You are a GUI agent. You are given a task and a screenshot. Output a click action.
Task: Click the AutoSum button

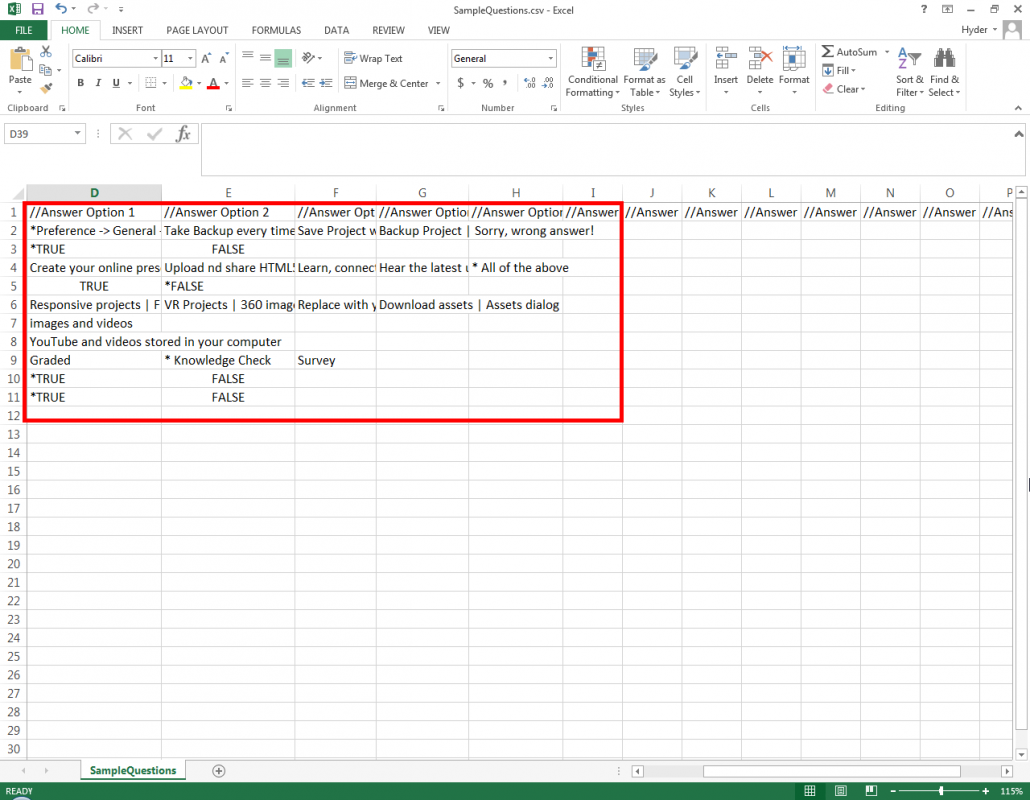tap(848, 52)
